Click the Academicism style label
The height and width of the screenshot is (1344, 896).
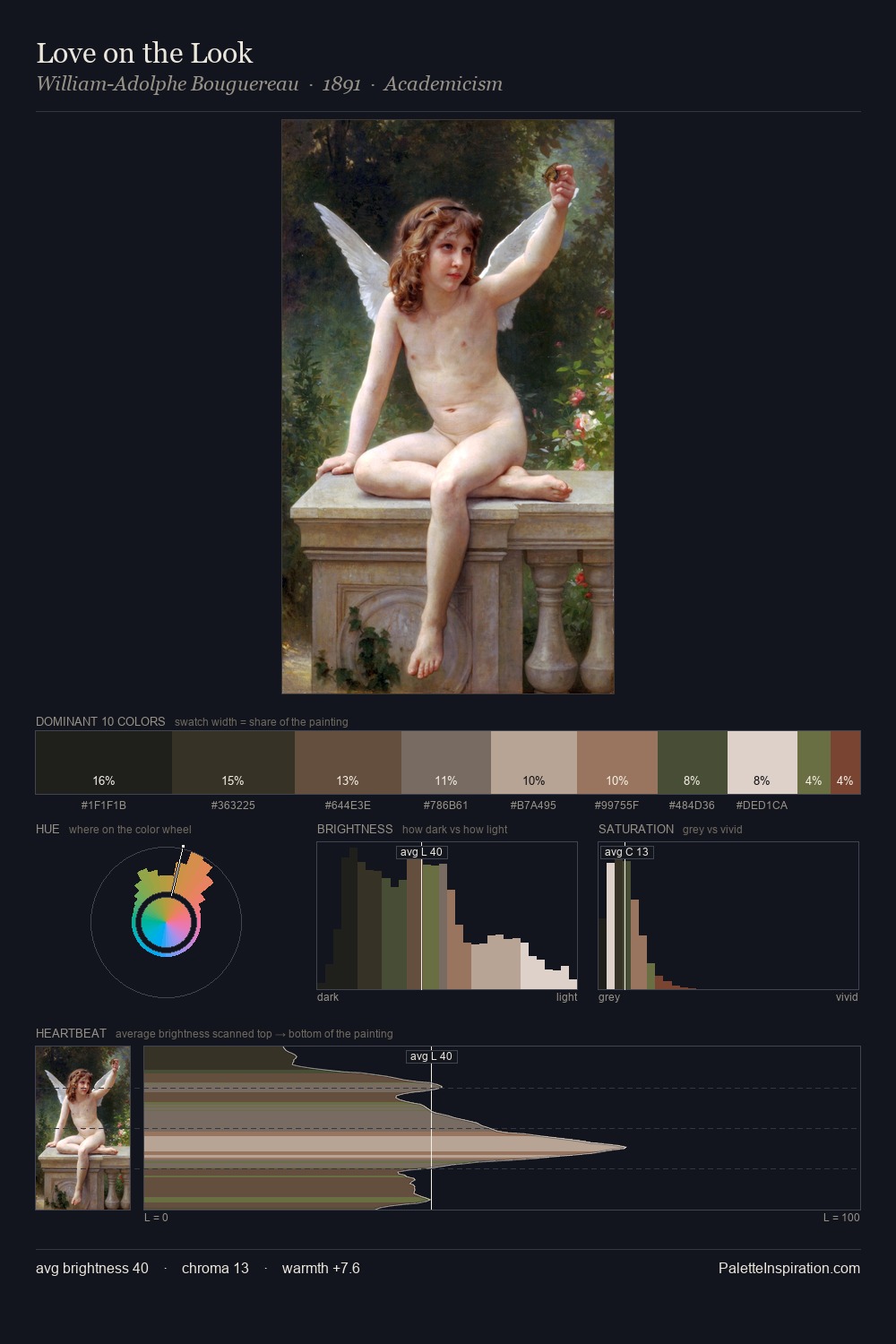443,84
